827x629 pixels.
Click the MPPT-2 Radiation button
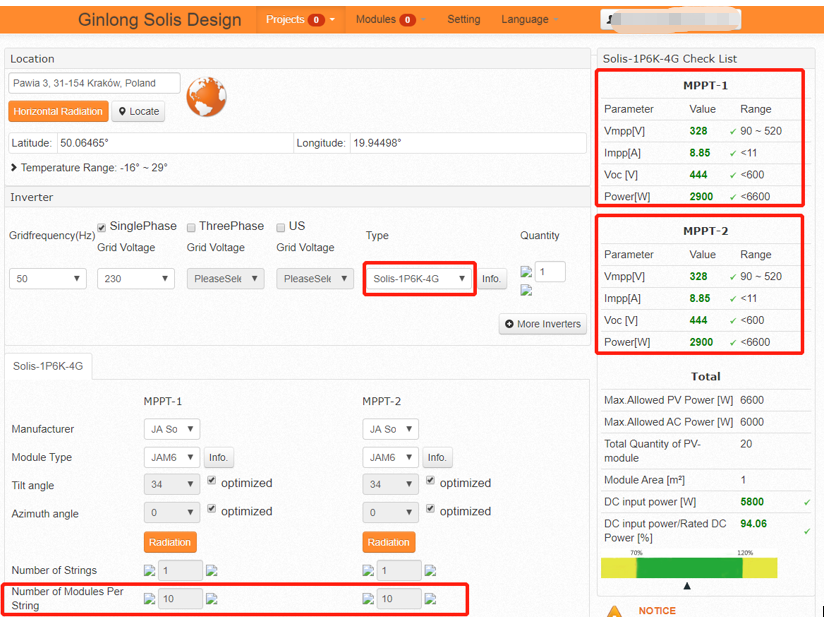tap(389, 542)
